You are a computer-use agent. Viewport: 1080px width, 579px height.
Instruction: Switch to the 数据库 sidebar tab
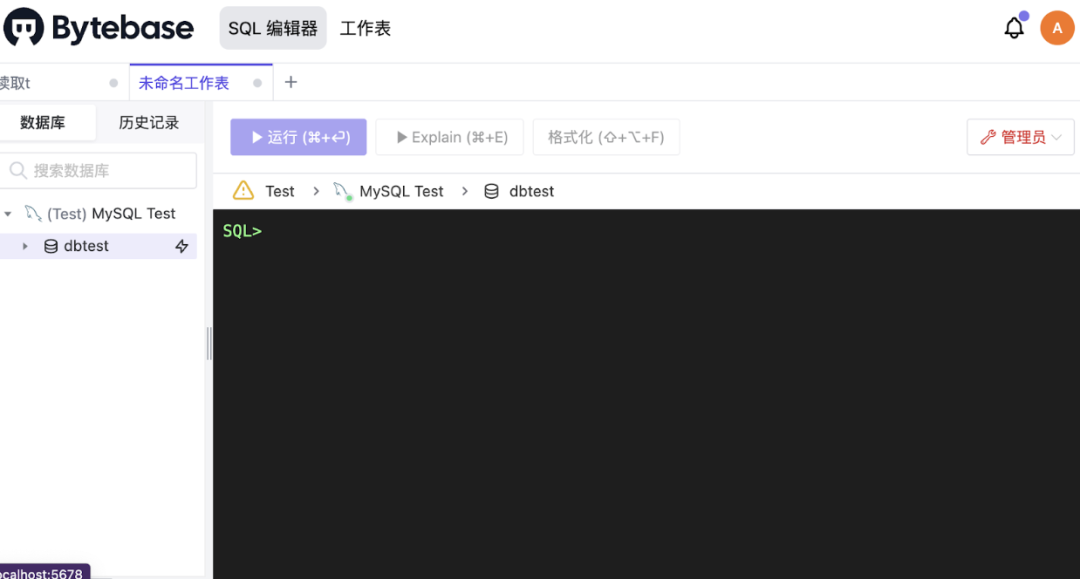tap(43, 123)
